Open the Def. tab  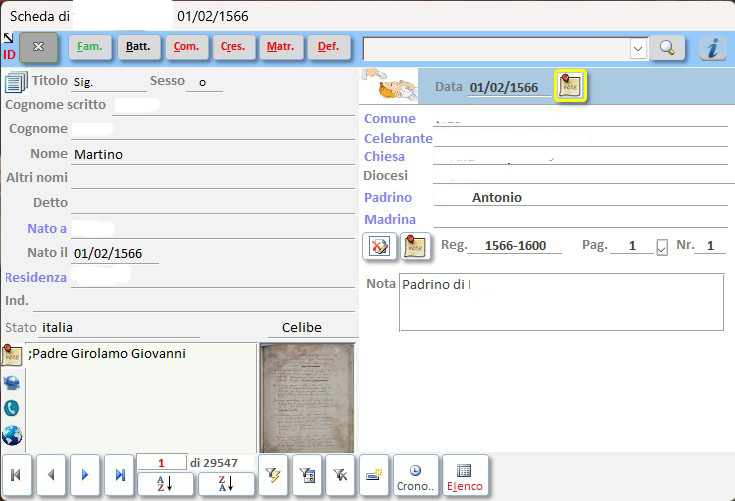pos(329,47)
